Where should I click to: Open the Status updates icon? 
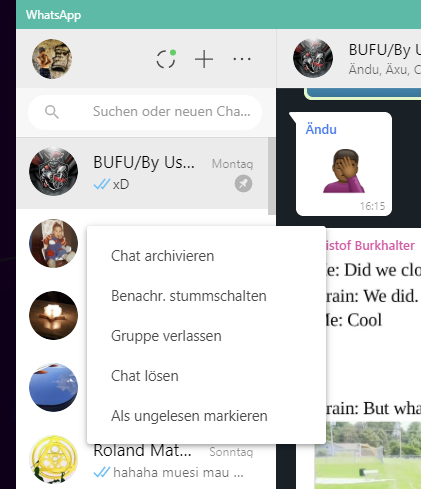pyautogui.click(x=166, y=59)
